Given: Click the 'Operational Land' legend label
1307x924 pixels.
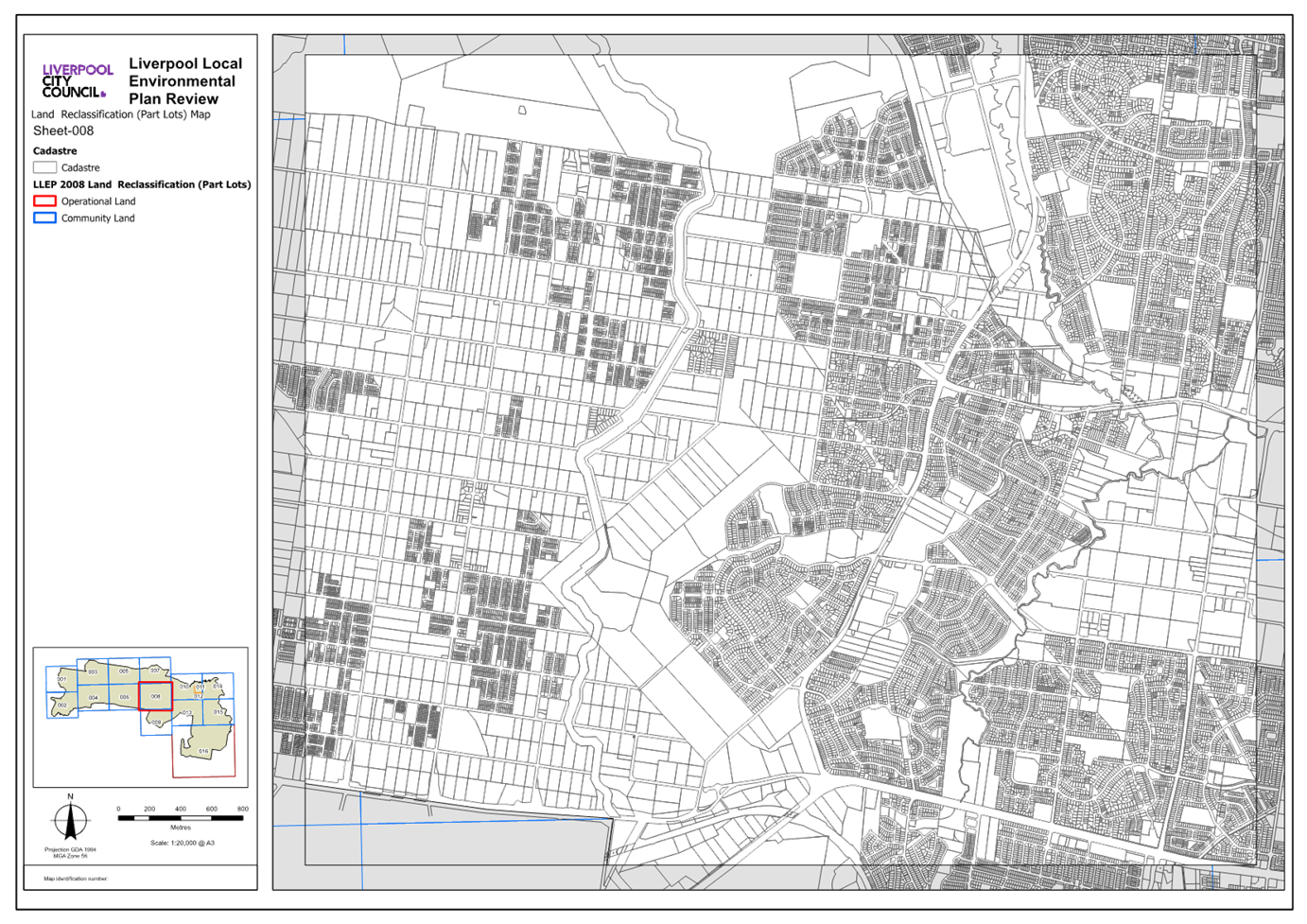Looking at the screenshot, I should (x=98, y=201).
